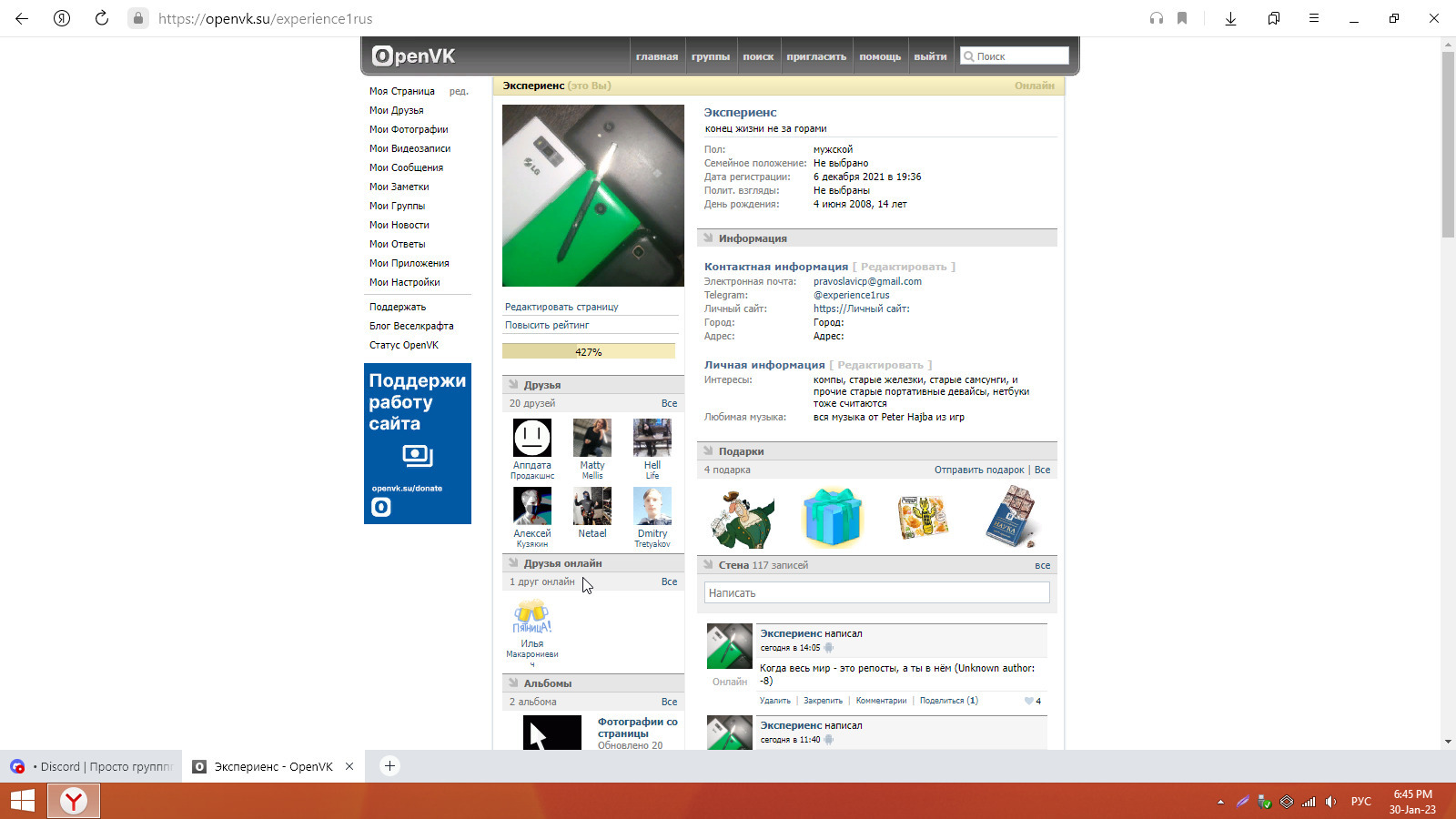The height and width of the screenshot is (819, 1456).
Task: Focus the OpenVK Поиск search field
Action: pos(1015,56)
